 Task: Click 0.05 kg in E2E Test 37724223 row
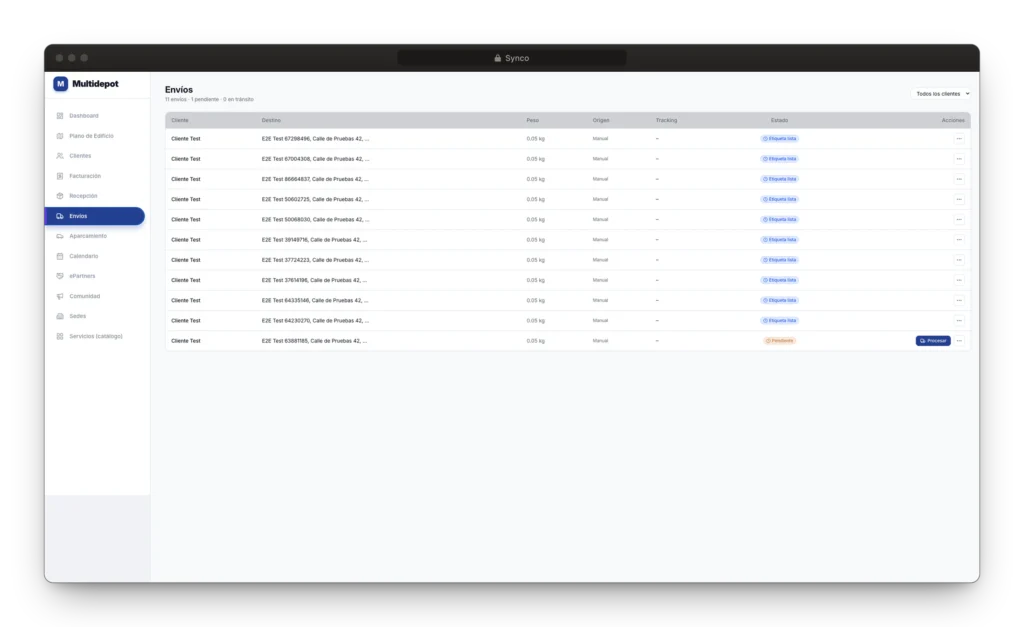pyautogui.click(x=536, y=260)
